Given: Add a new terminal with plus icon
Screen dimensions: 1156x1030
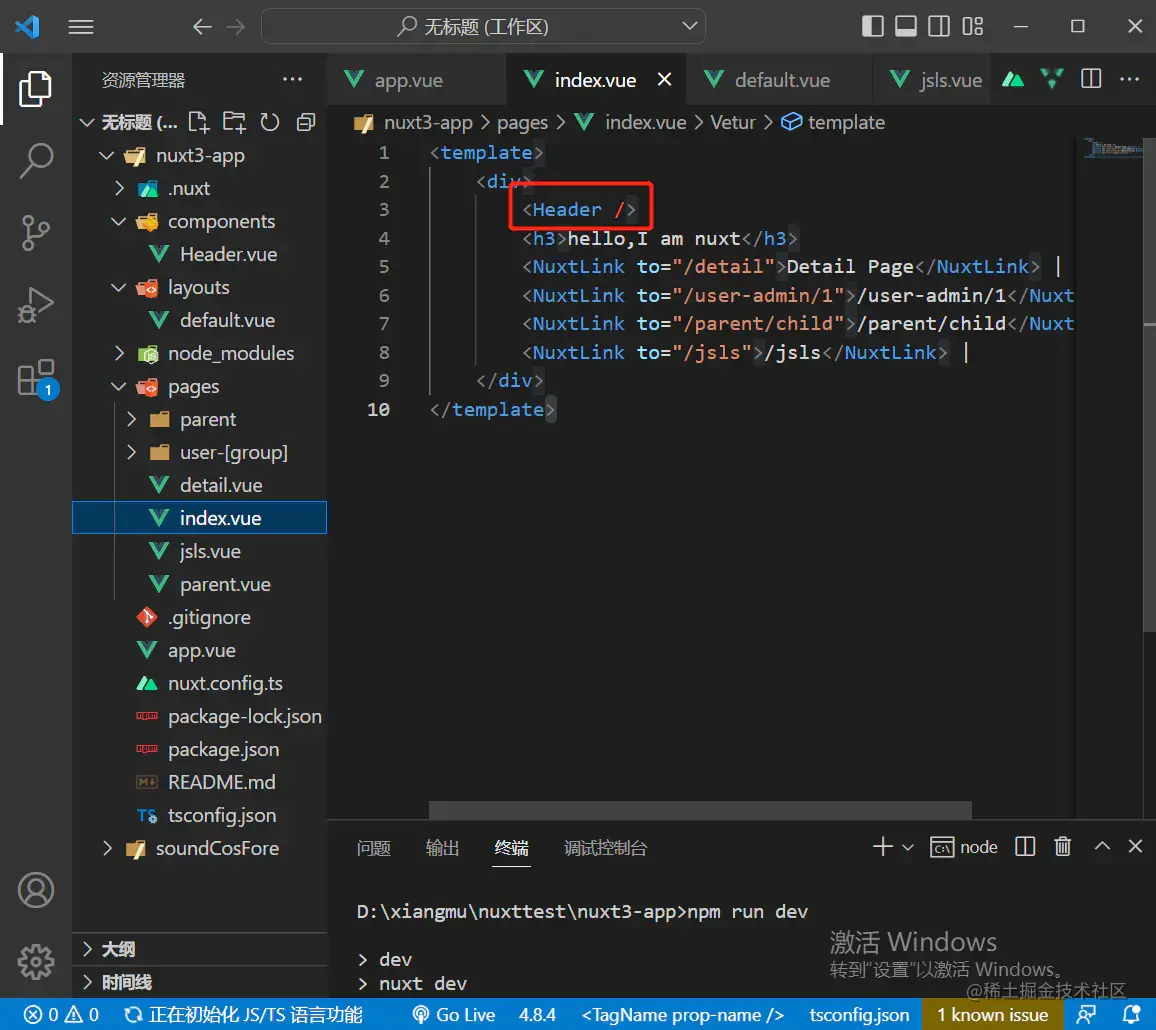Looking at the screenshot, I should click(882, 846).
